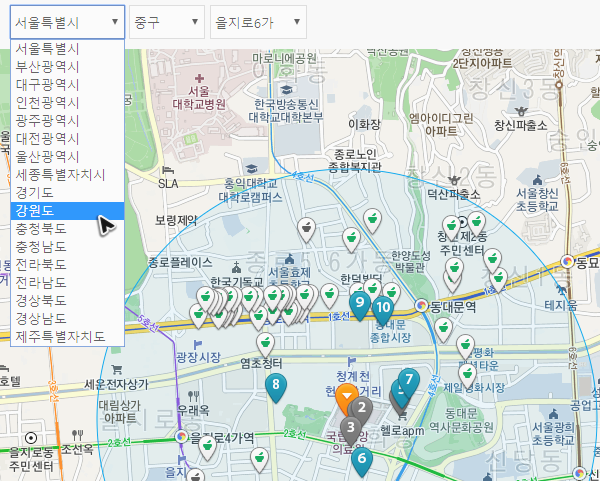Click the gray pharmacy pin near 보령제약
Image resolution: width=600 pixels, height=481 pixels.
click(307, 229)
